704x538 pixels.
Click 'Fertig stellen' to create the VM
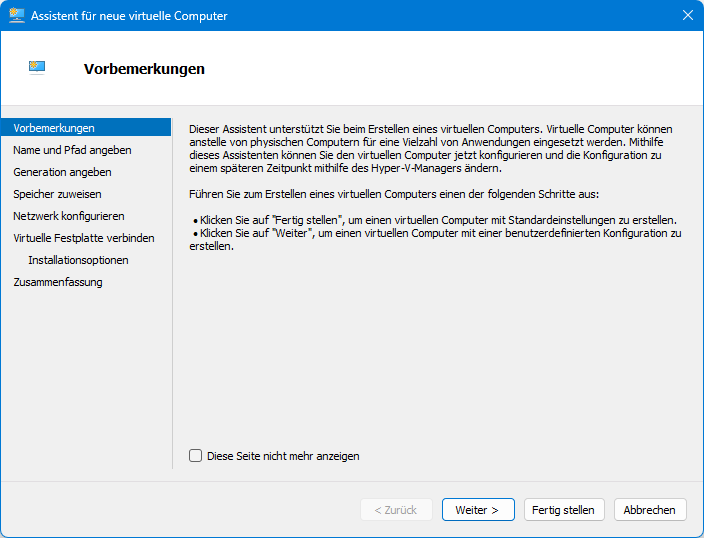(x=563, y=510)
